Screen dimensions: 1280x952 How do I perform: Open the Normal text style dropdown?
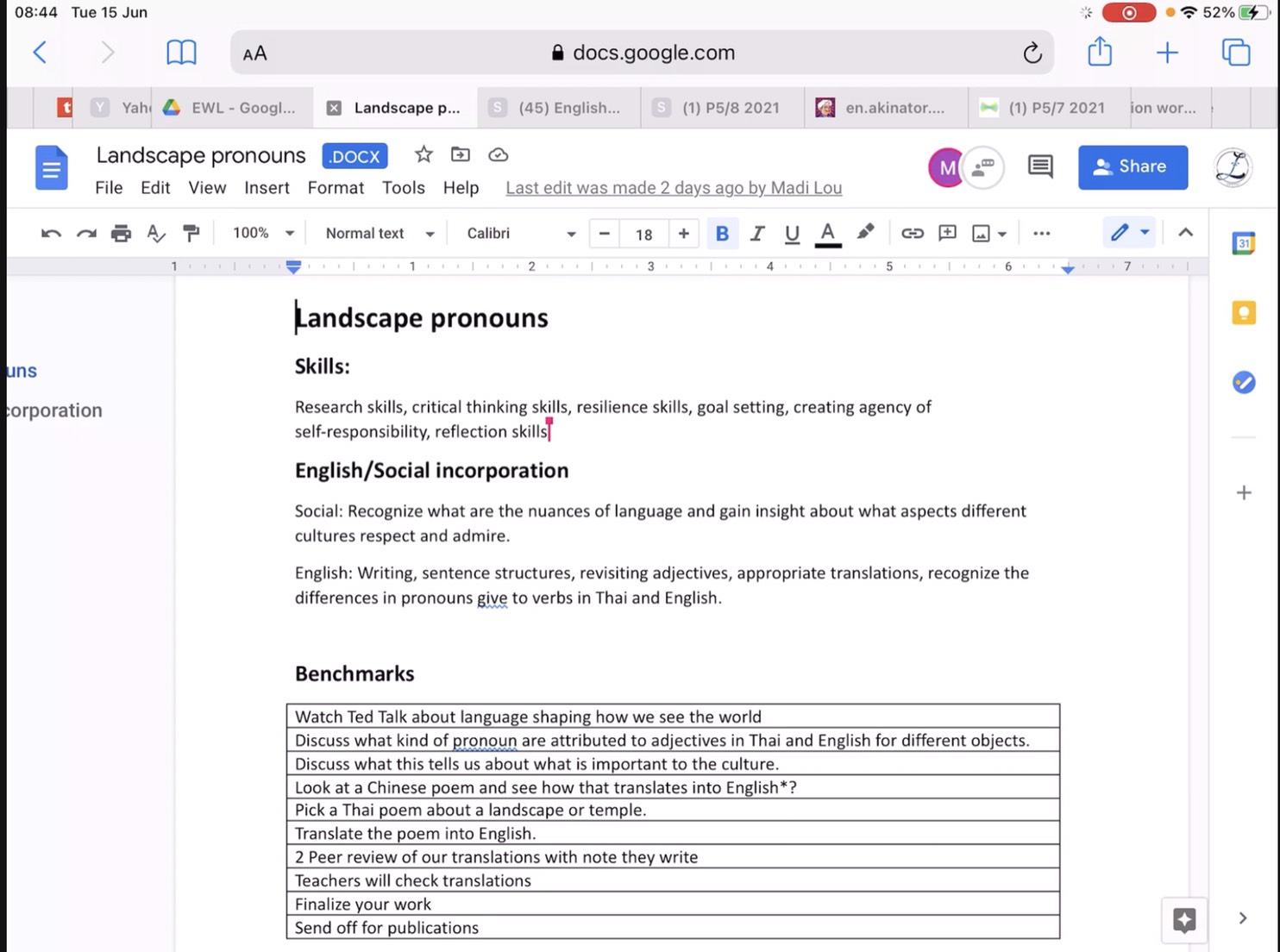[380, 234]
